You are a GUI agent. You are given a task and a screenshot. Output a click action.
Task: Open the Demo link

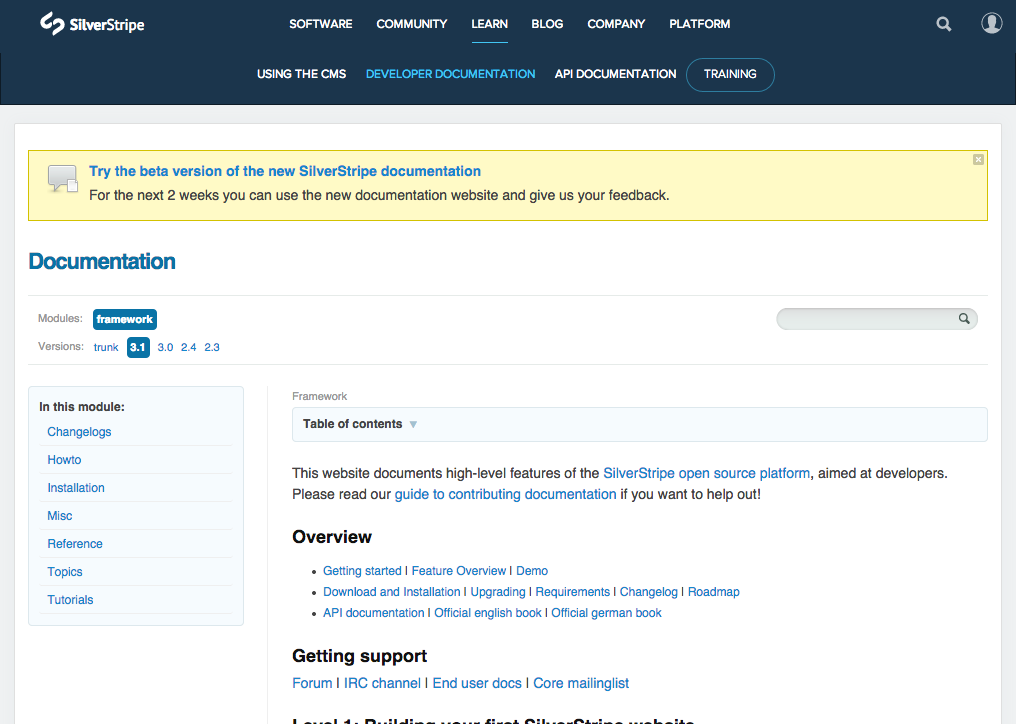pos(532,570)
